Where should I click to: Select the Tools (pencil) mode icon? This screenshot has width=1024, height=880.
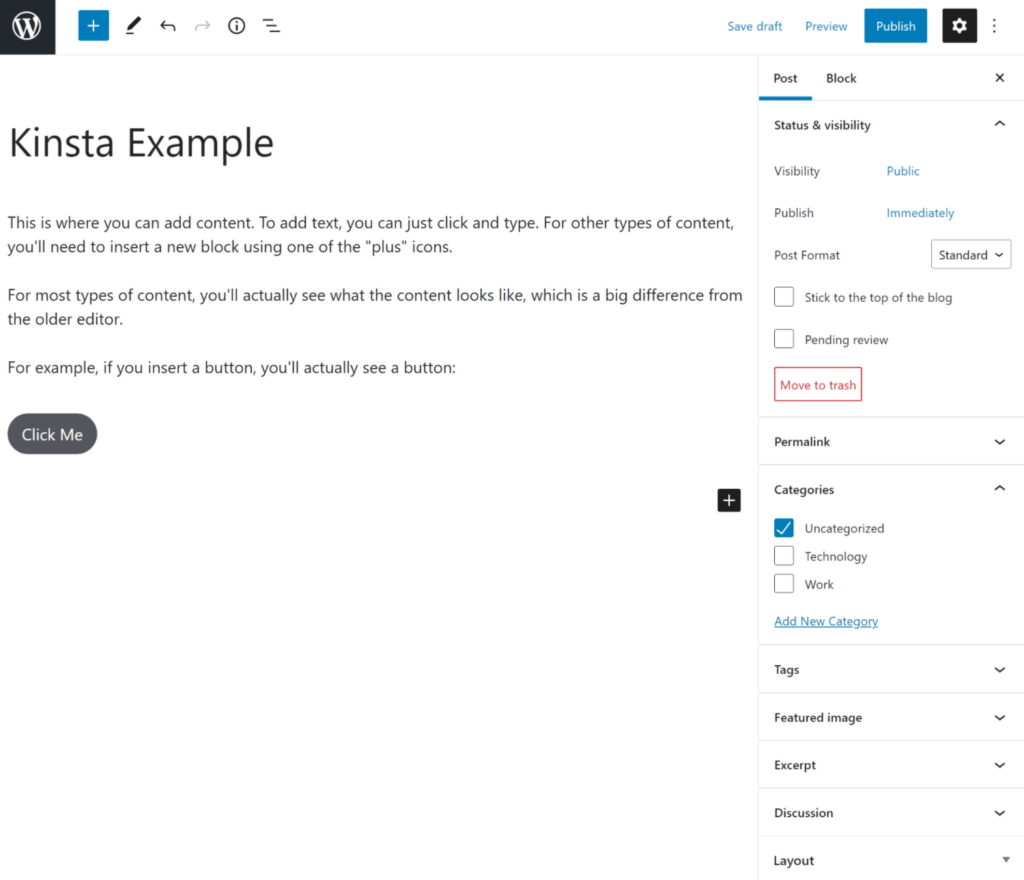coord(133,25)
